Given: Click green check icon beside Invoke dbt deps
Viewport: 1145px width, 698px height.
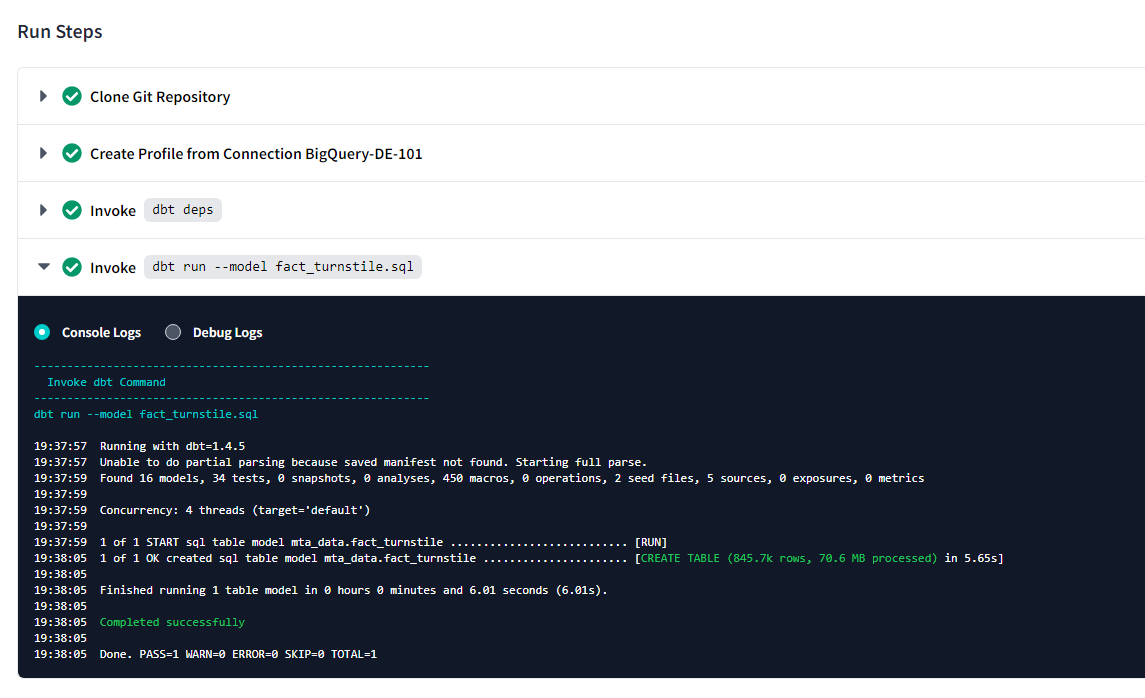Looking at the screenshot, I should pos(72,210).
